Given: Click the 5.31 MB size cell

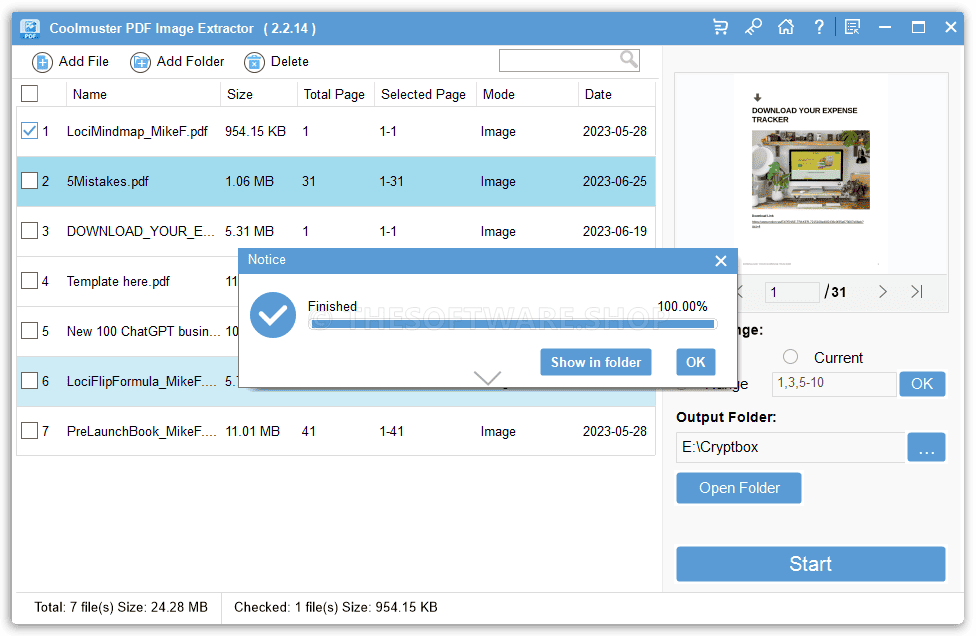Looking at the screenshot, I should pyautogui.click(x=249, y=231).
